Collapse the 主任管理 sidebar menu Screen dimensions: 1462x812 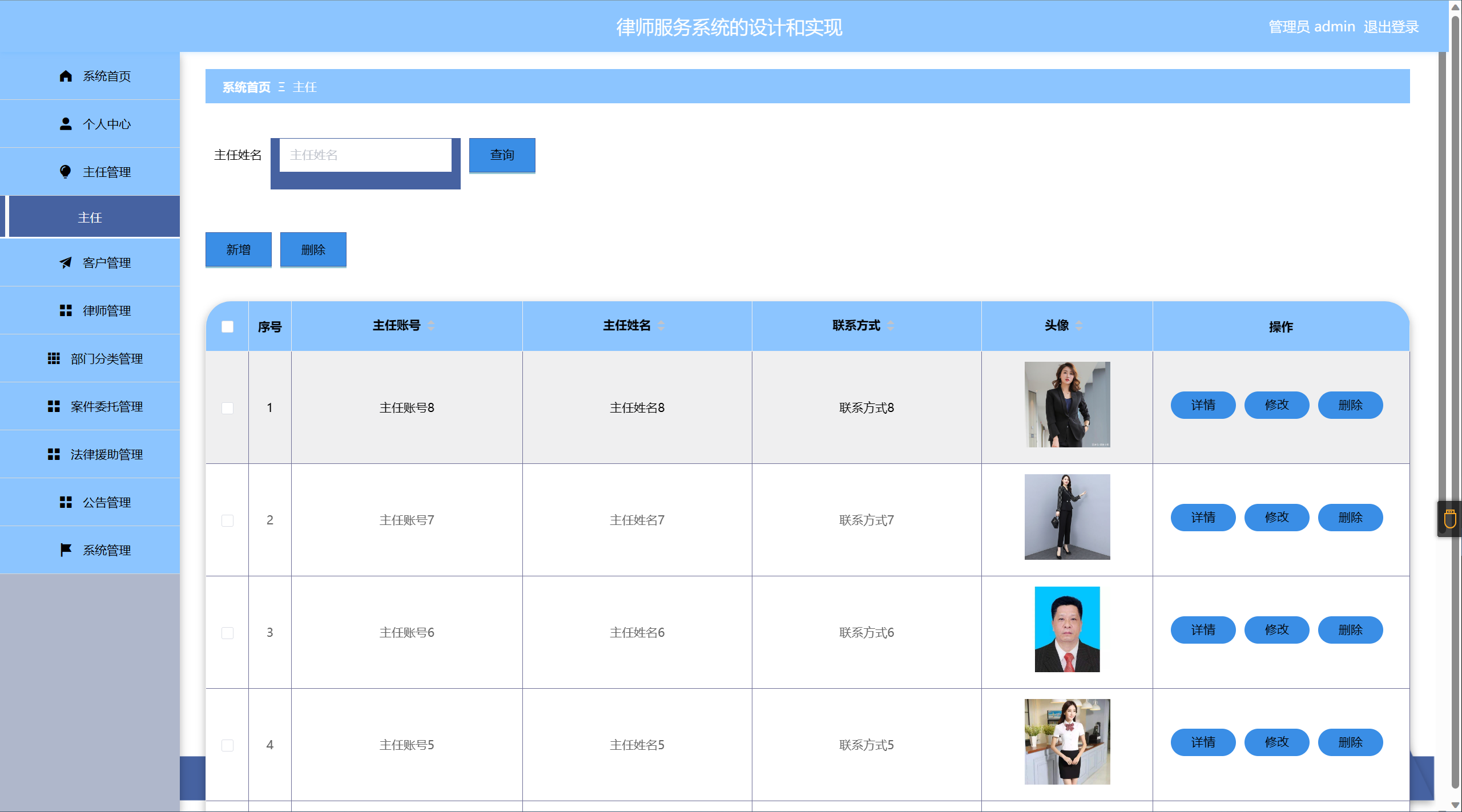coord(90,172)
